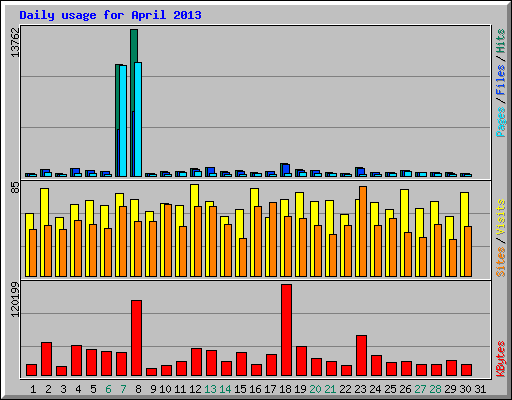Click the orange Sites bar for day 23

point(363,232)
